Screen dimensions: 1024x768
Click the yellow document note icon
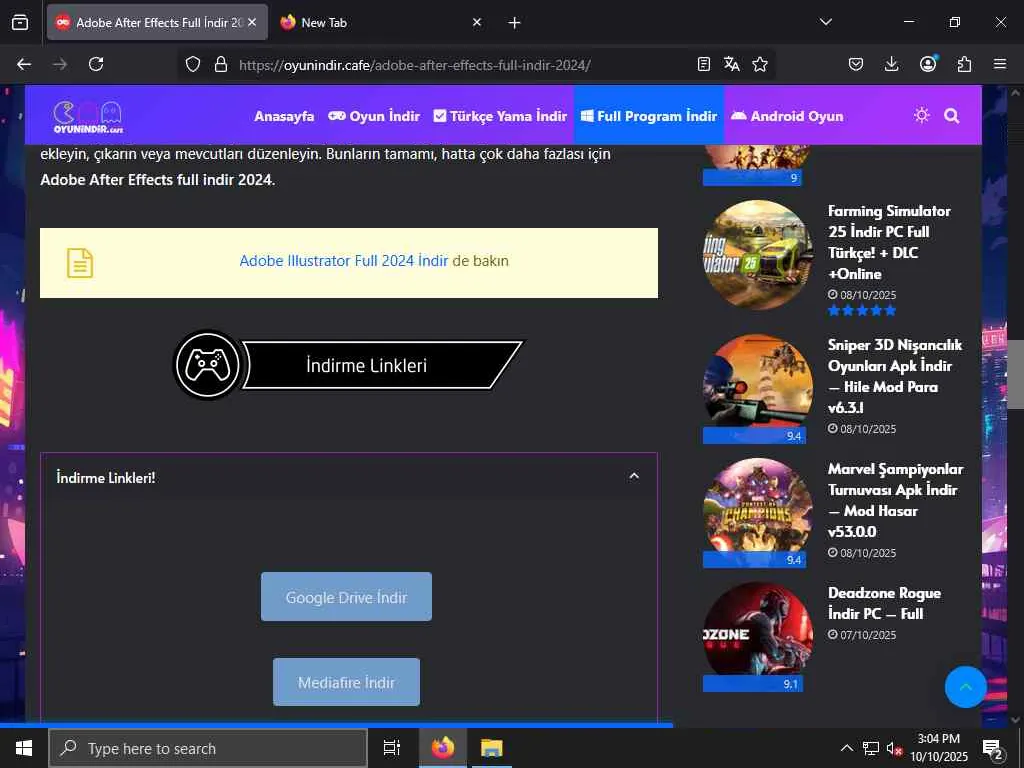(80, 263)
